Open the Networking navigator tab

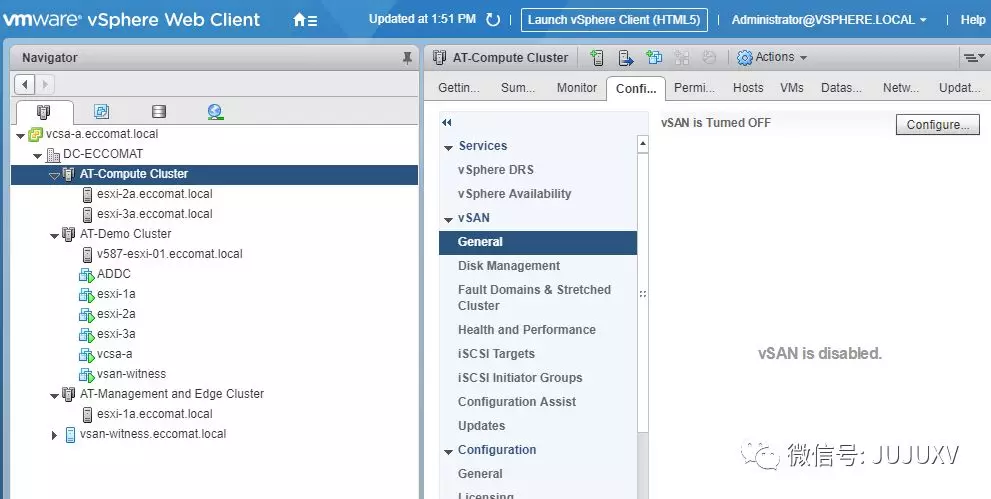tap(216, 112)
